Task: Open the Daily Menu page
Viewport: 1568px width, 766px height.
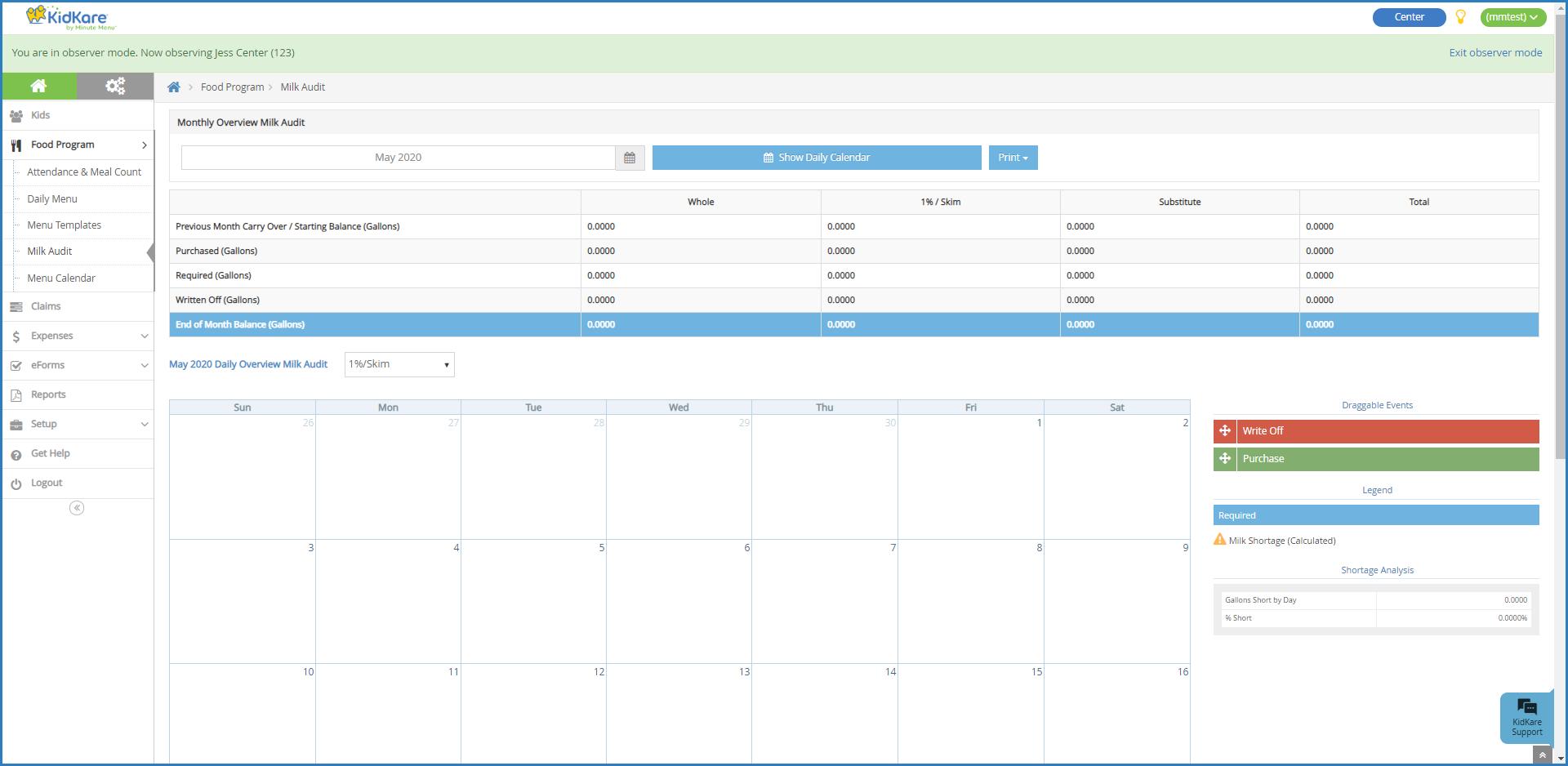Action: (52, 199)
